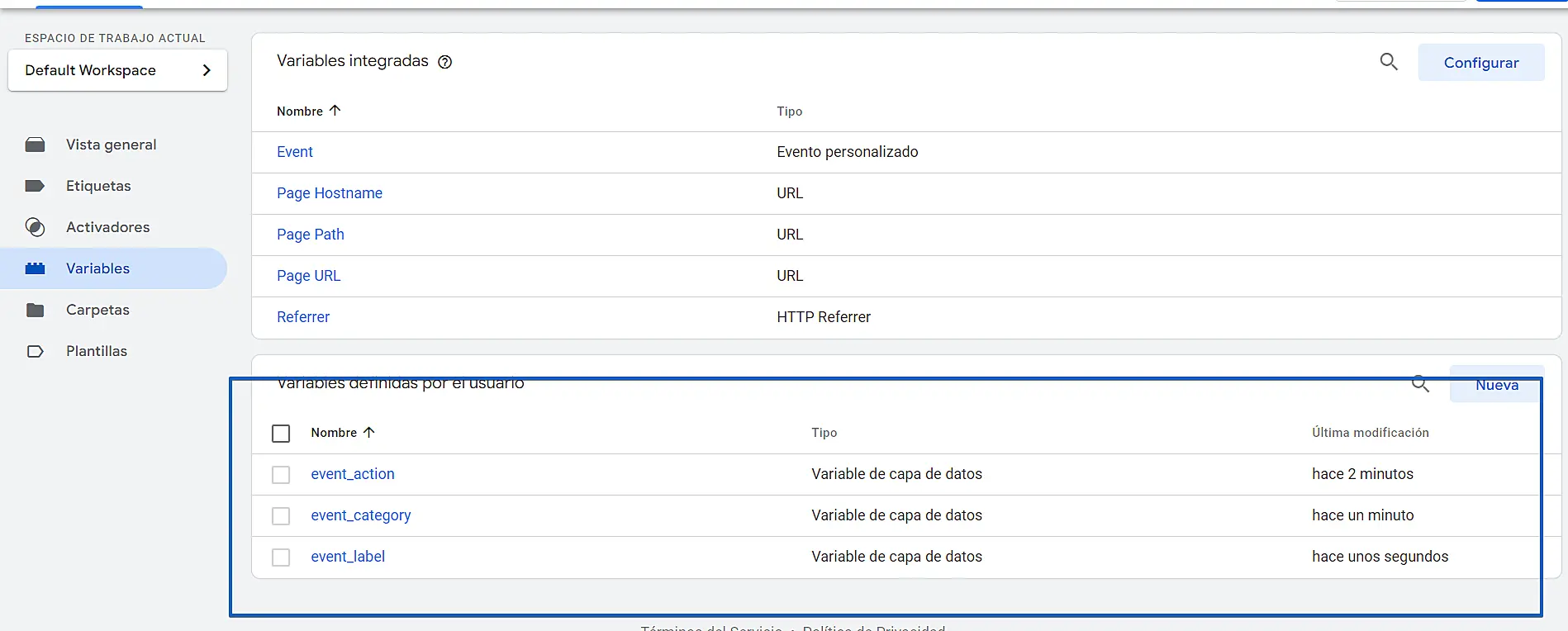This screenshot has width=1568, height=631.
Task: Select all user-defined variables checkbox
Action: 281,434
